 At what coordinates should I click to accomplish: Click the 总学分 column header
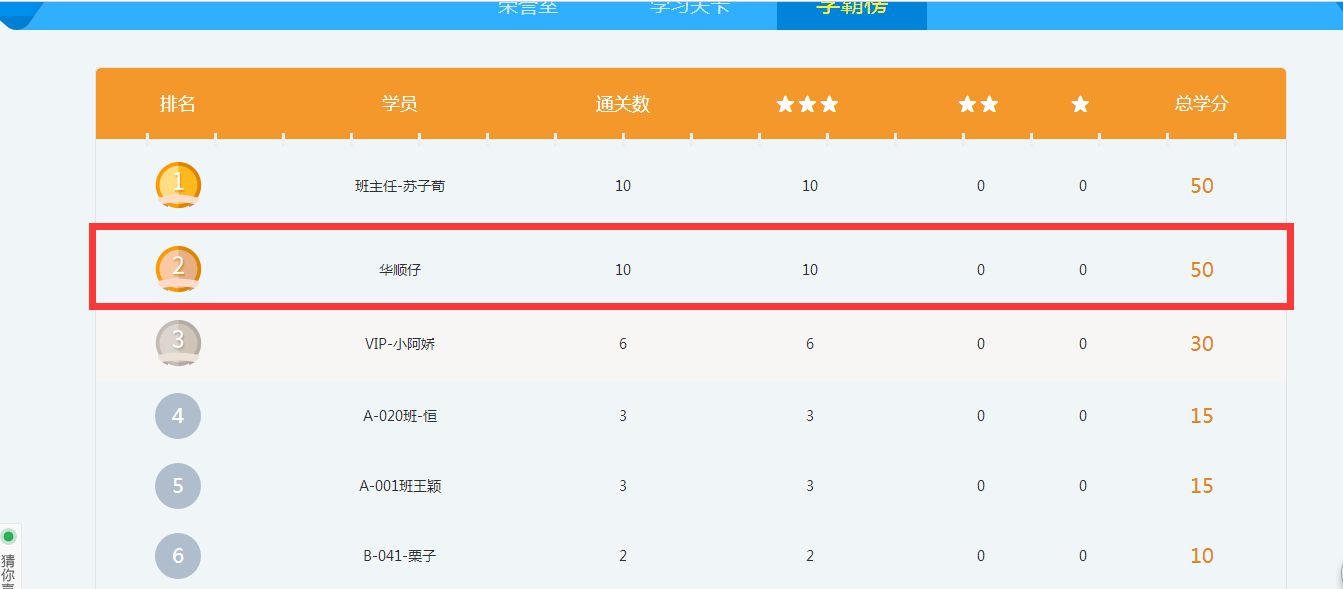pyautogui.click(x=1201, y=104)
